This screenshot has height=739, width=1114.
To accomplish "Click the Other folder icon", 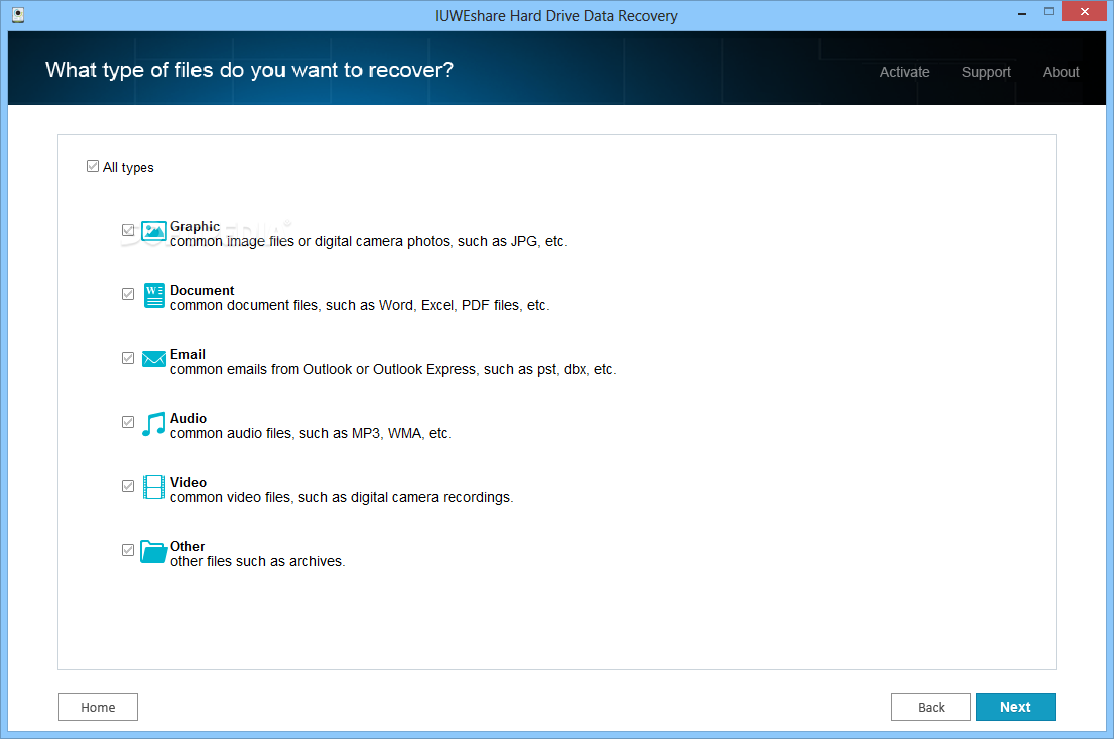I will pos(153,551).
